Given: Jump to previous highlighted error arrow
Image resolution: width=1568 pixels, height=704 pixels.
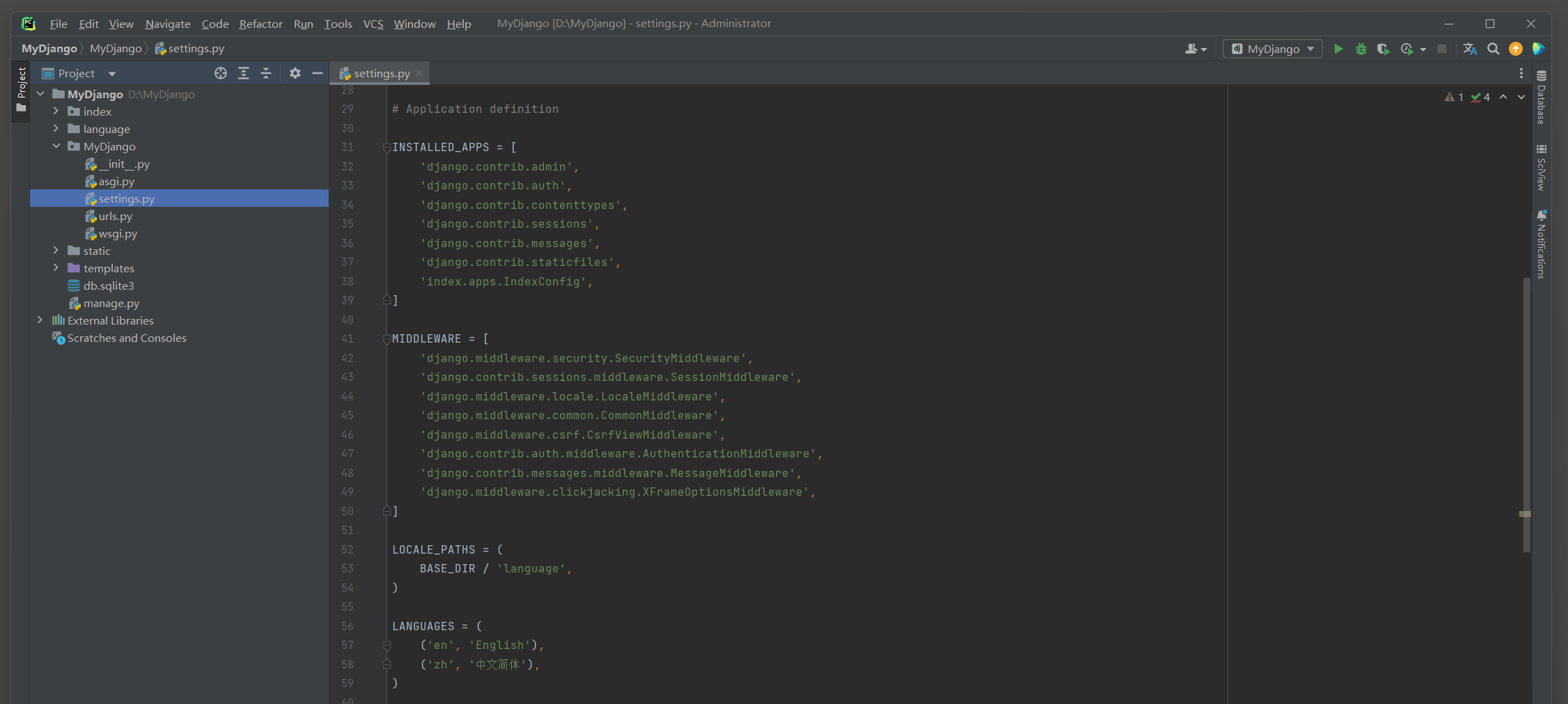Looking at the screenshot, I should tap(1503, 97).
